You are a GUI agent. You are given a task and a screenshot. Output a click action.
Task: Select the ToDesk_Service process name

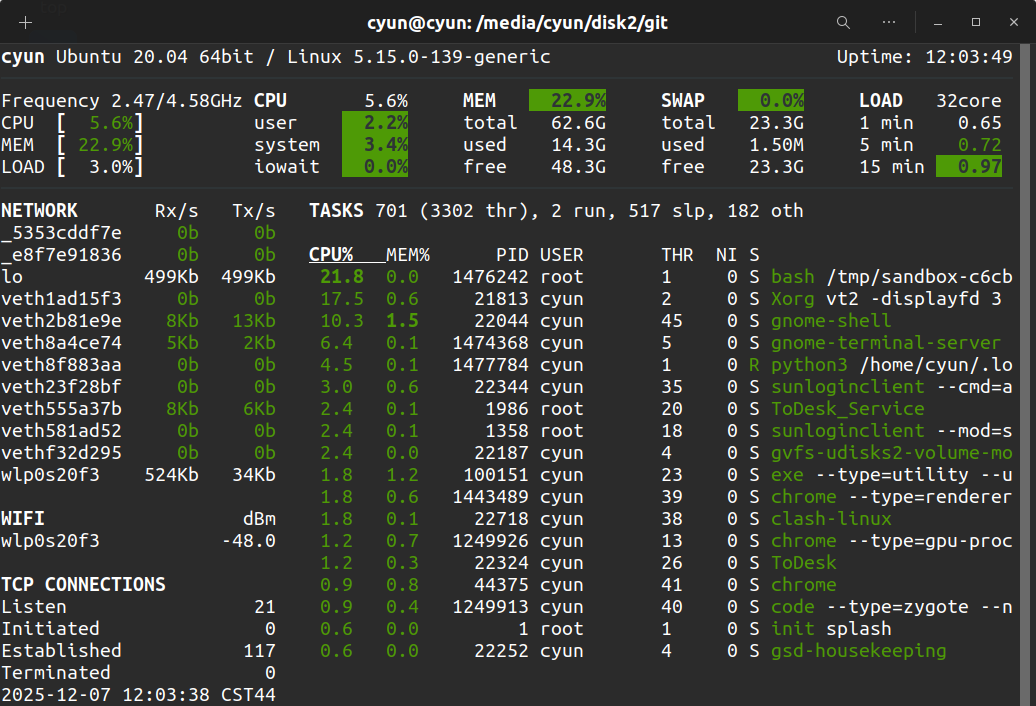848,409
